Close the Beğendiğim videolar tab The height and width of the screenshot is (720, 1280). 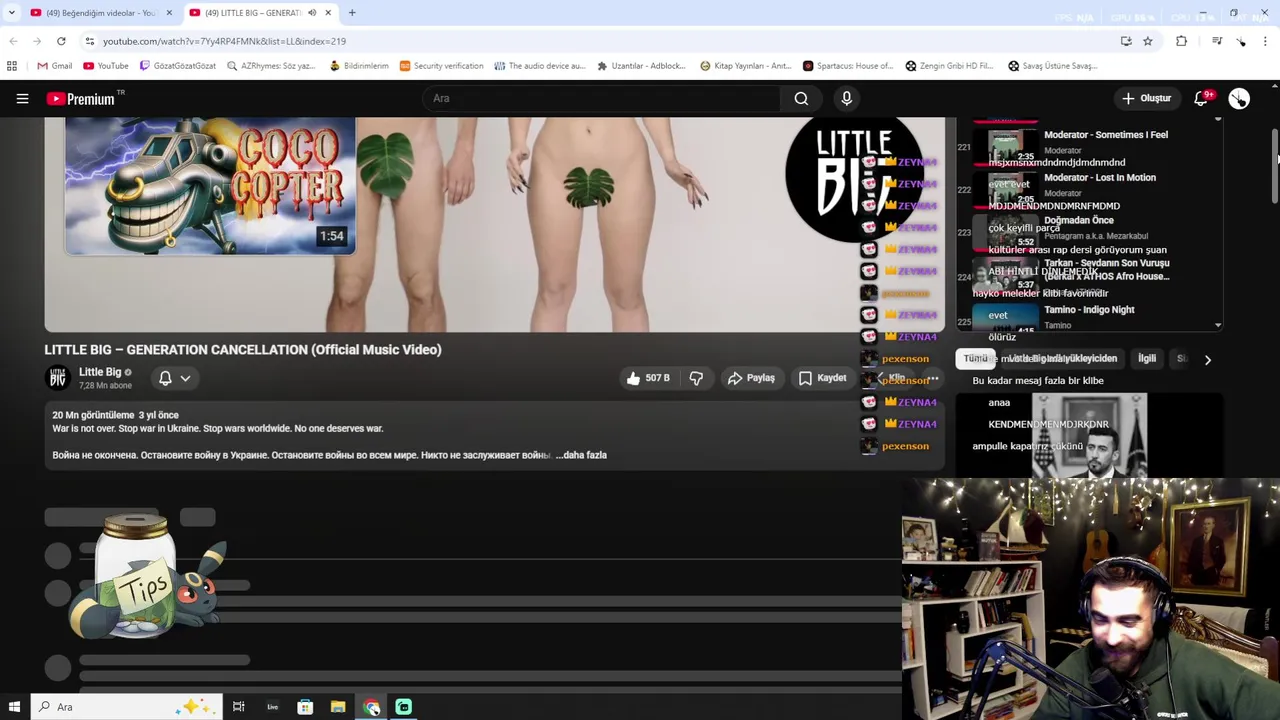(169, 13)
